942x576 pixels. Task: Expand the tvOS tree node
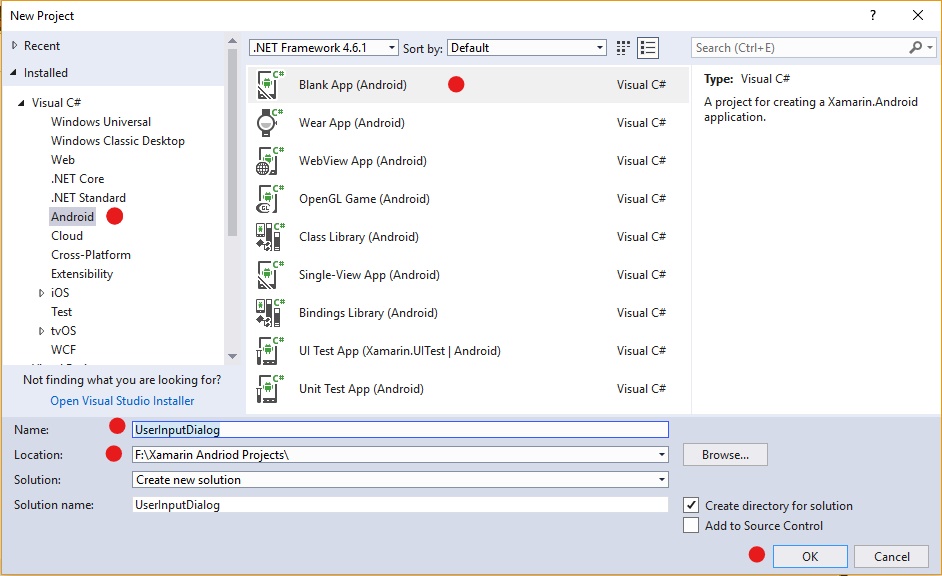(x=41, y=331)
